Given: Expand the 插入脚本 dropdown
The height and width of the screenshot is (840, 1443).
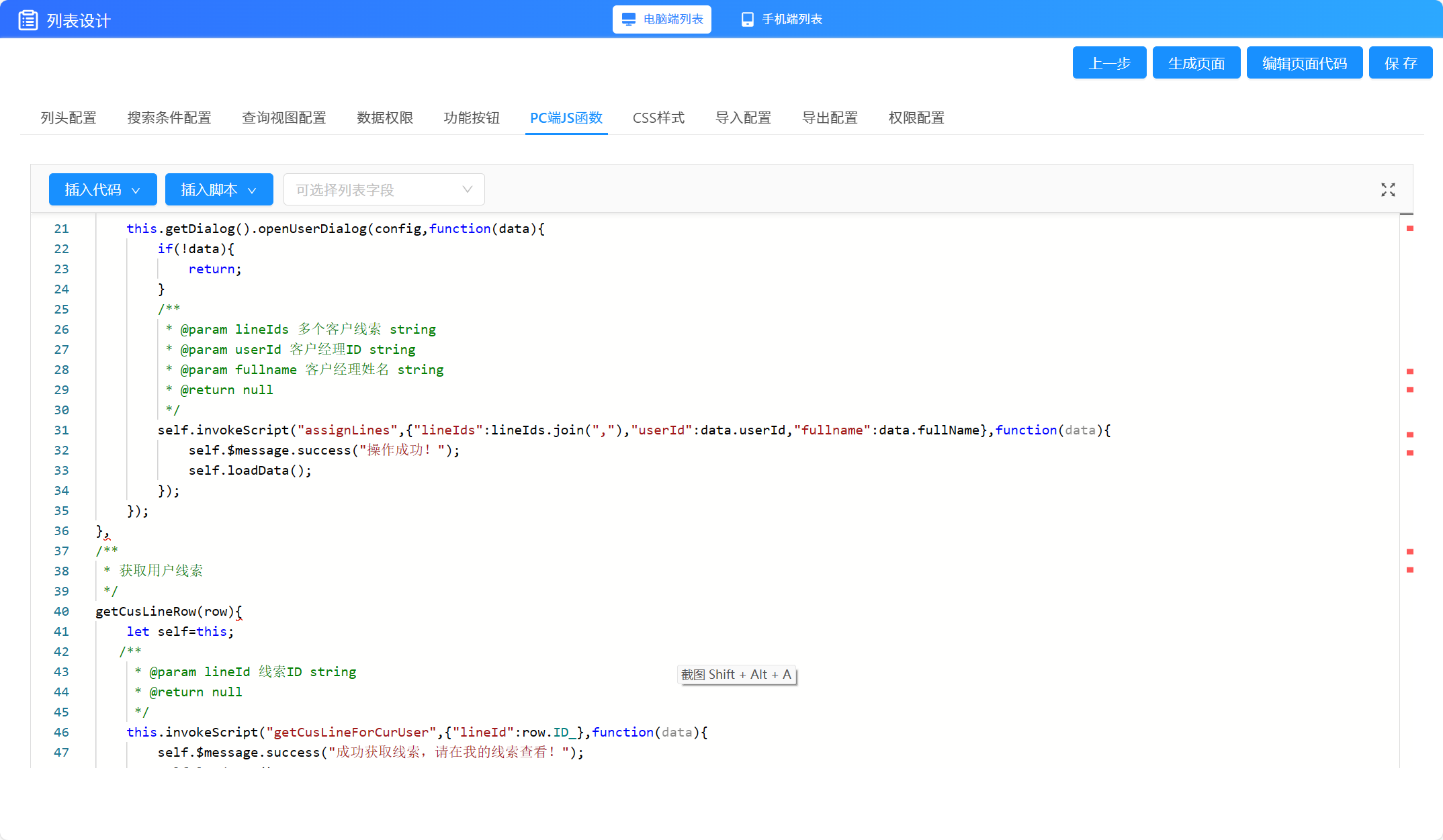Looking at the screenshot, I should click(219, 190).
